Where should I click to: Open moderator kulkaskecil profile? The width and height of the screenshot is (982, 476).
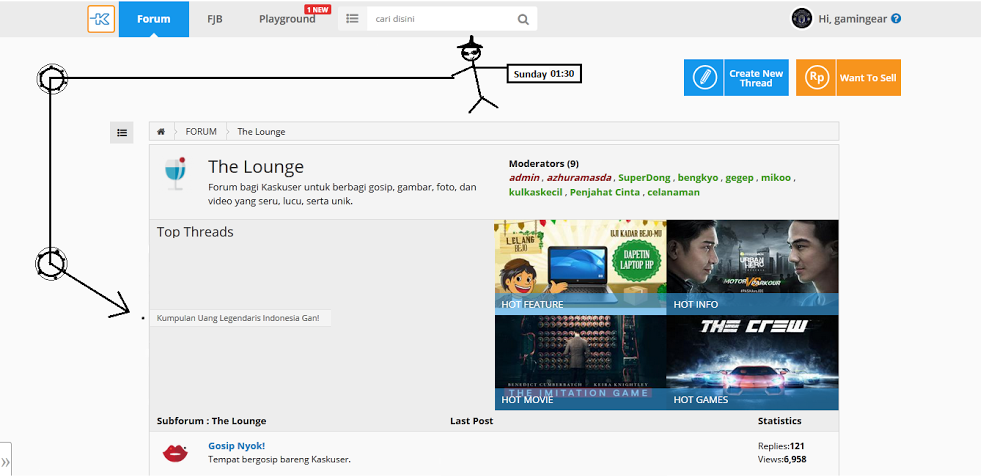tap(535, 192)
